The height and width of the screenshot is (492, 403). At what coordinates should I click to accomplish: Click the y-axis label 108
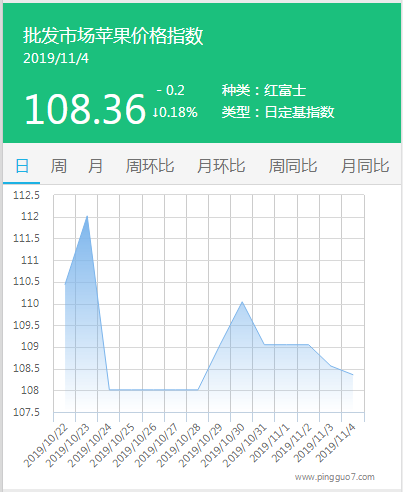pos(30,390)
